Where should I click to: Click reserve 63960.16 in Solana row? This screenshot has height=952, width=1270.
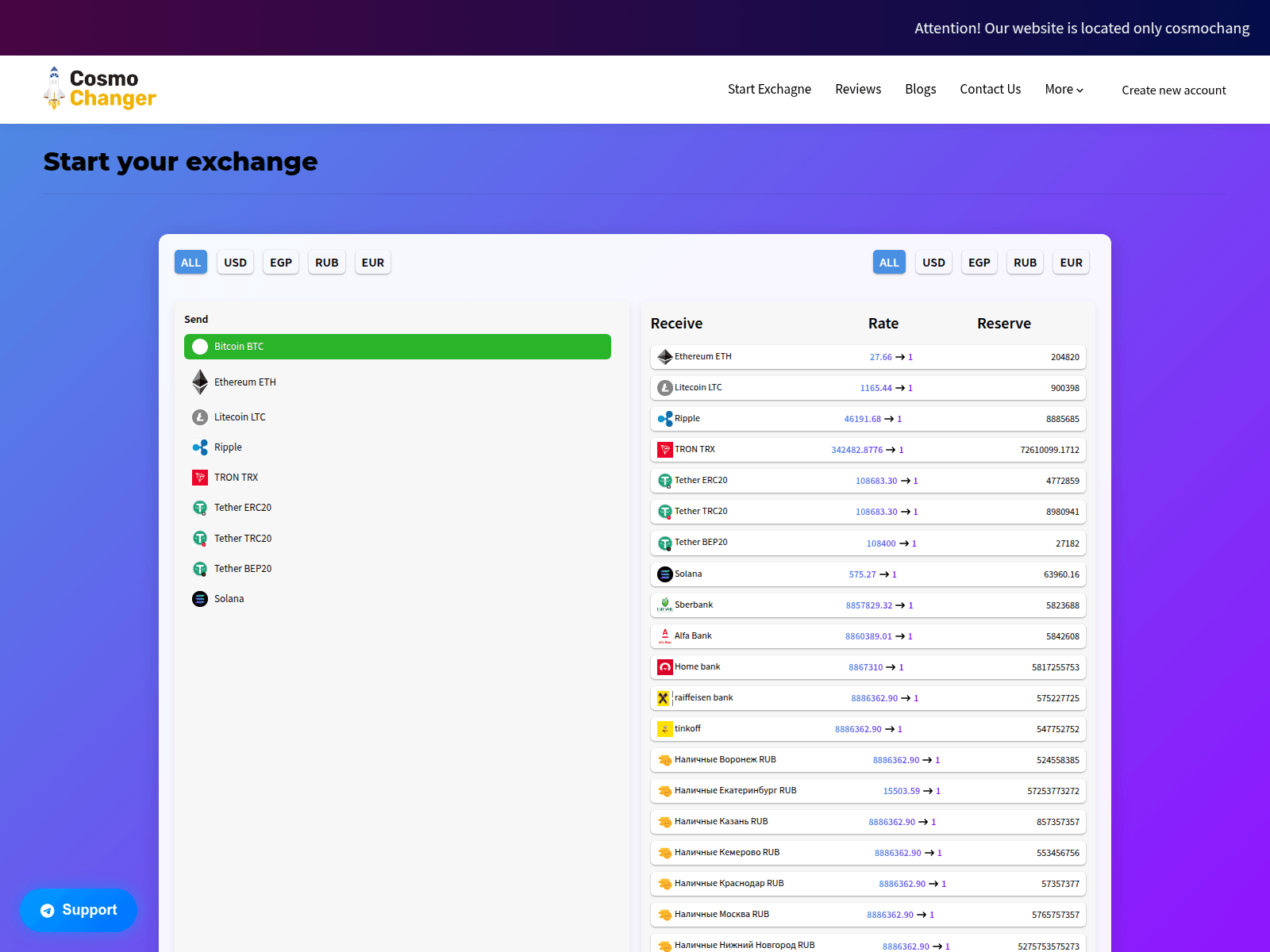click(1061, 574)
